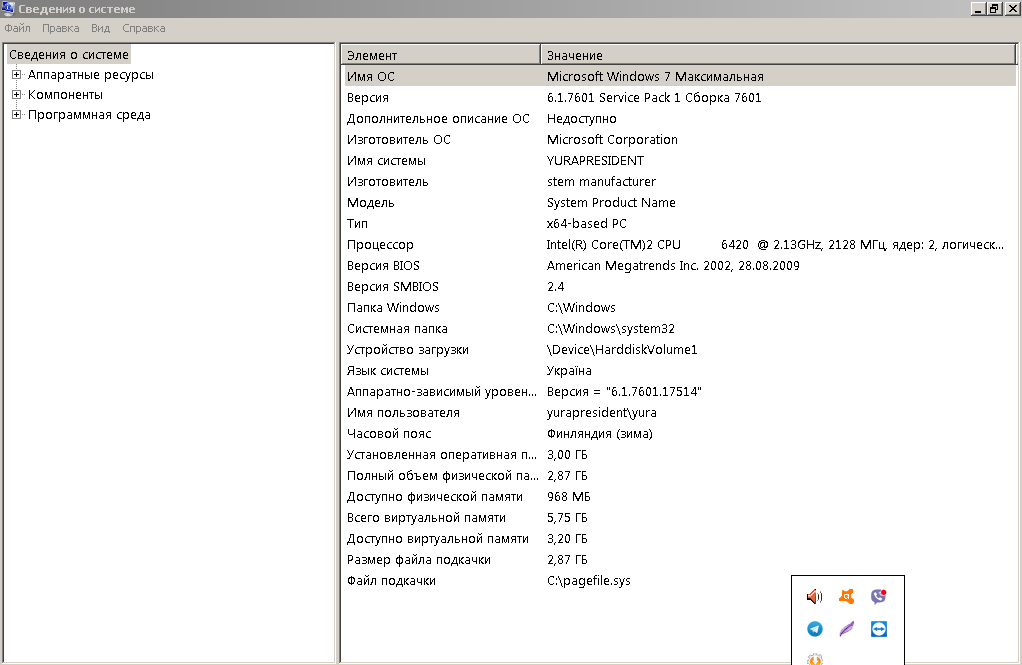
Task: Select the Полный объем физической па... row
Action: [x=680, y=476]
